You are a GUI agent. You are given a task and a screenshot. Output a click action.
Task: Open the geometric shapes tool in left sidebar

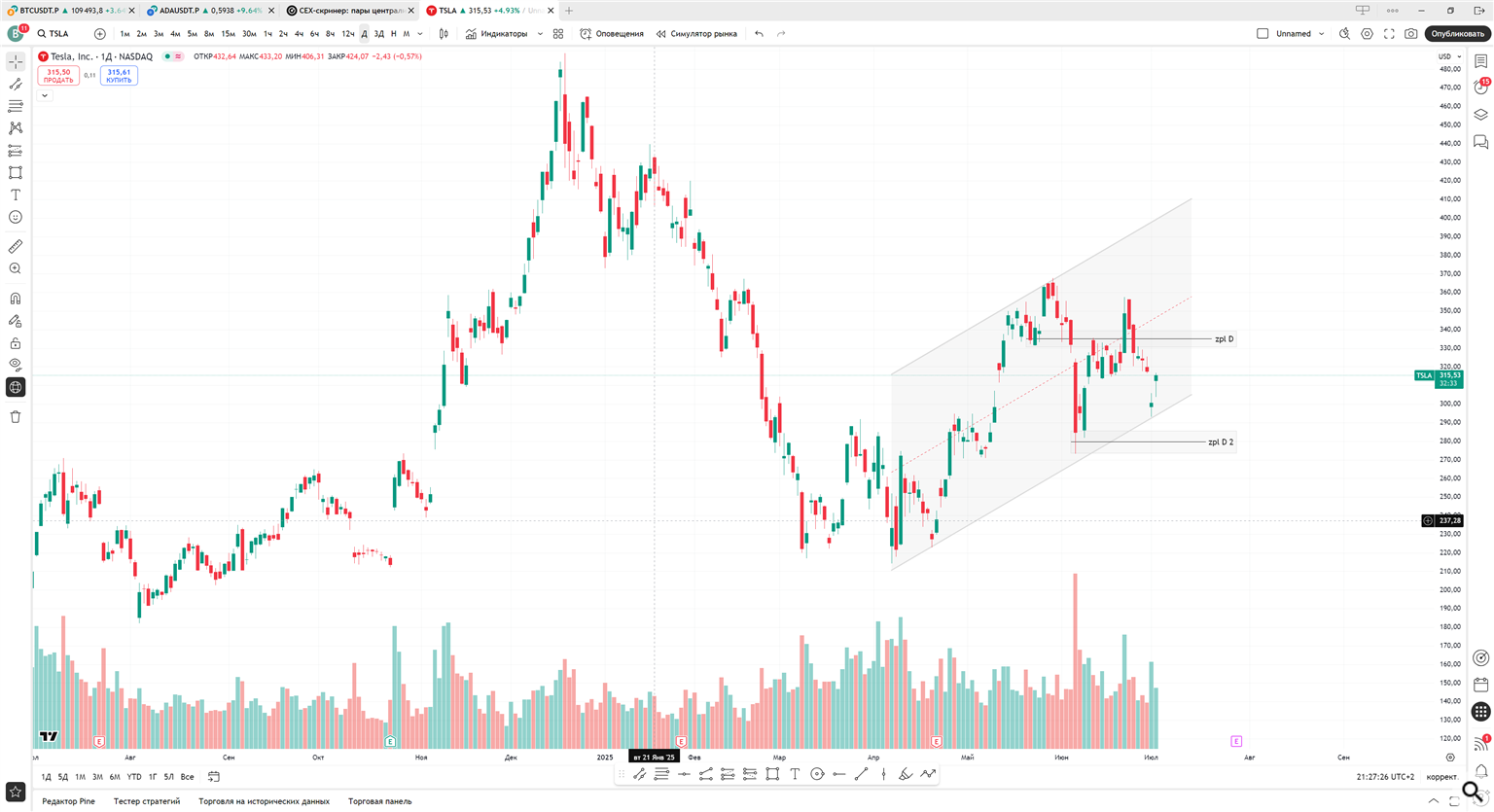click(x=16, y=173)
